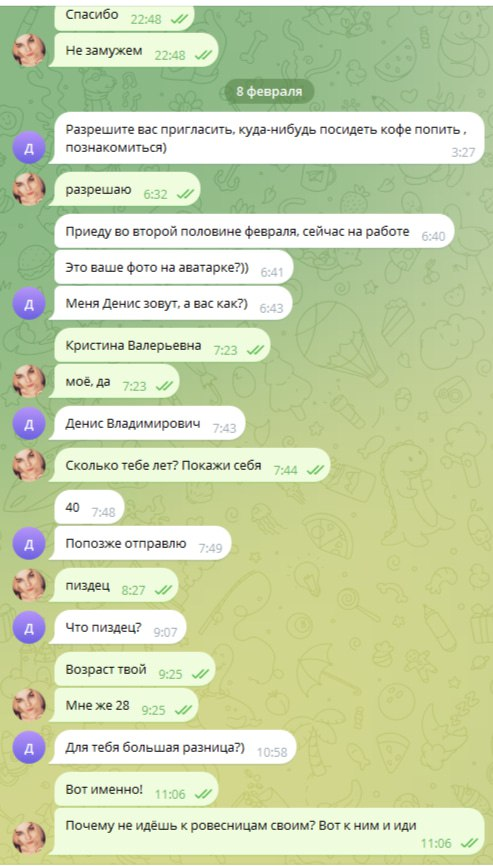
Task: Click the photo avatar next to 'Не замужем'
Action: [29, 50]
